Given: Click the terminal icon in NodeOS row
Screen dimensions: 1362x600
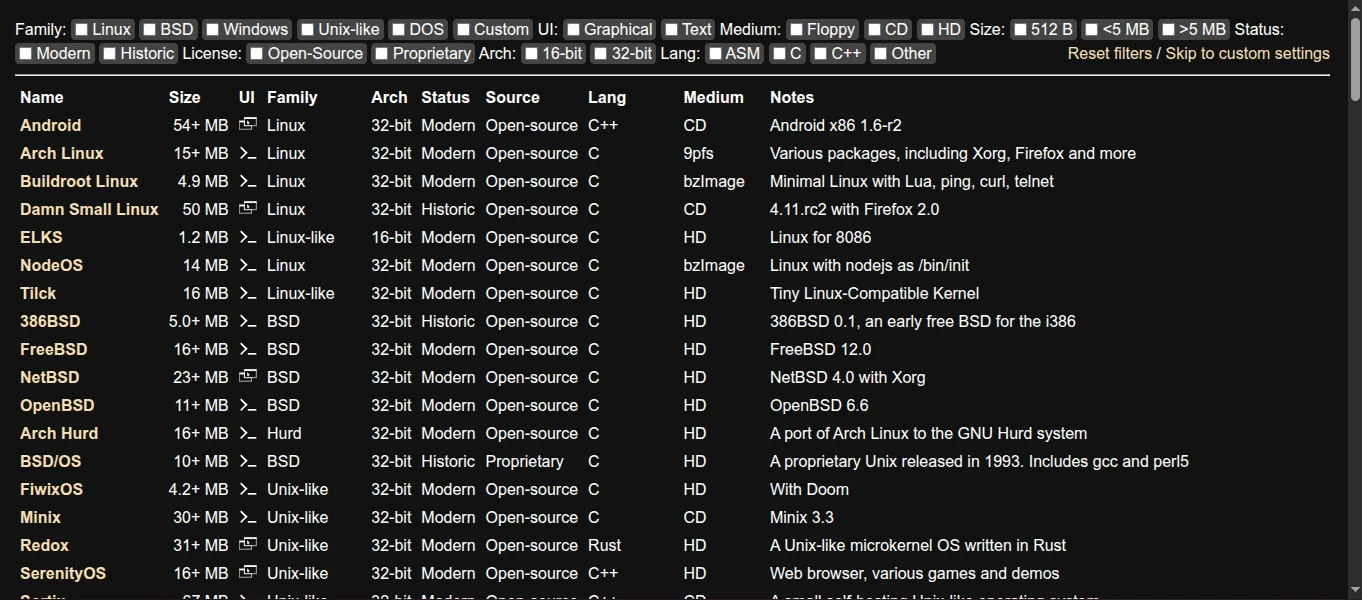Looking at the screenshot, I should (248, 265).
